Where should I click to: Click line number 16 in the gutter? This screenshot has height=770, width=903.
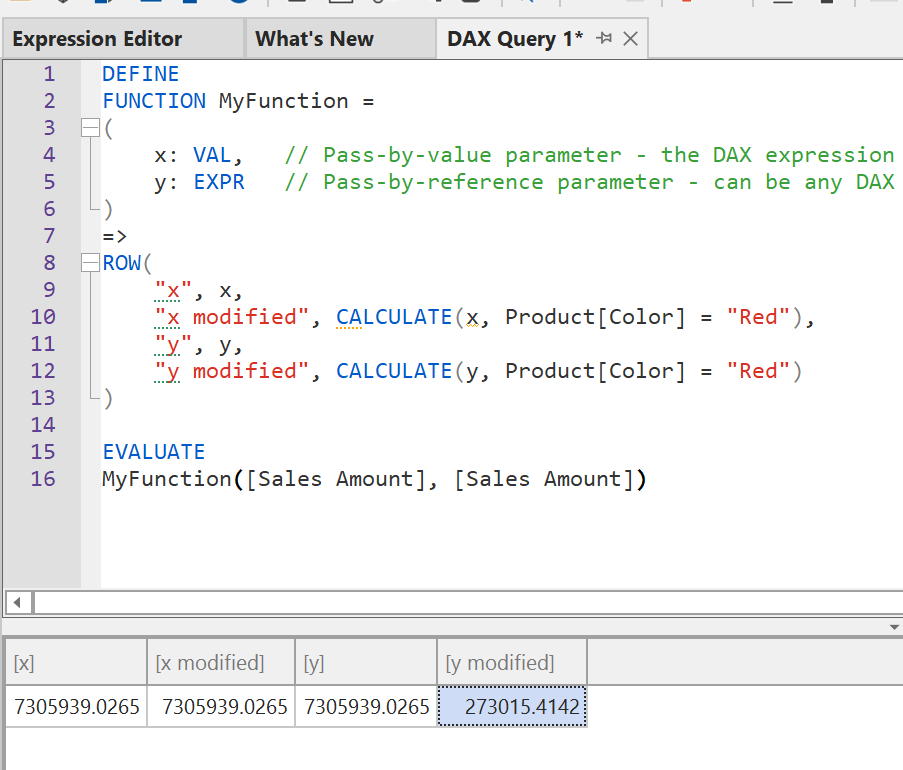tap(43, 479)
